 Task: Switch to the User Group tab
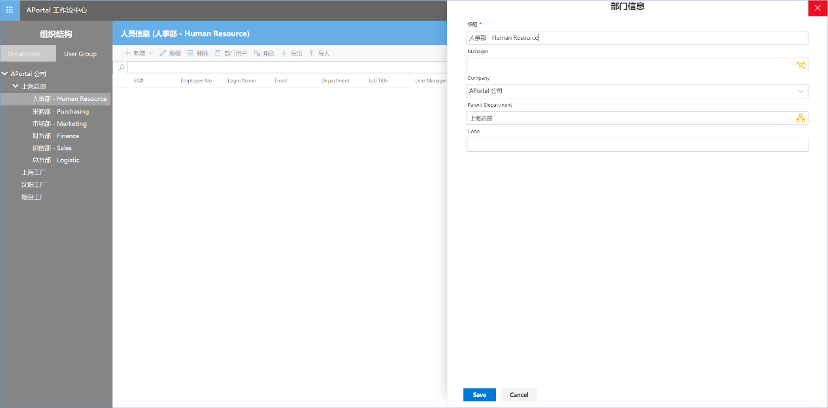[80, 54]
